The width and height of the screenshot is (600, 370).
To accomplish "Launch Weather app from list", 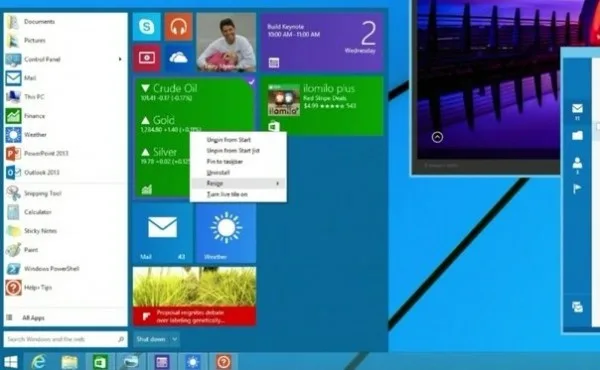I will click(65, 135).
